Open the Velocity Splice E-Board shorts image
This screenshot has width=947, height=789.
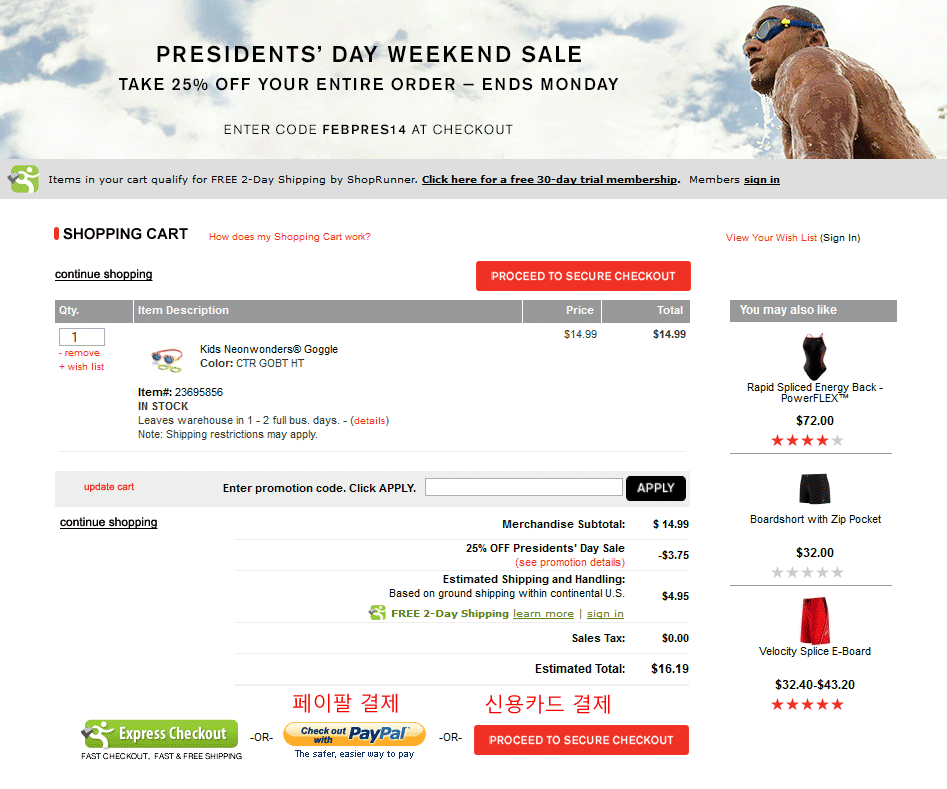(x=813, y=620)
